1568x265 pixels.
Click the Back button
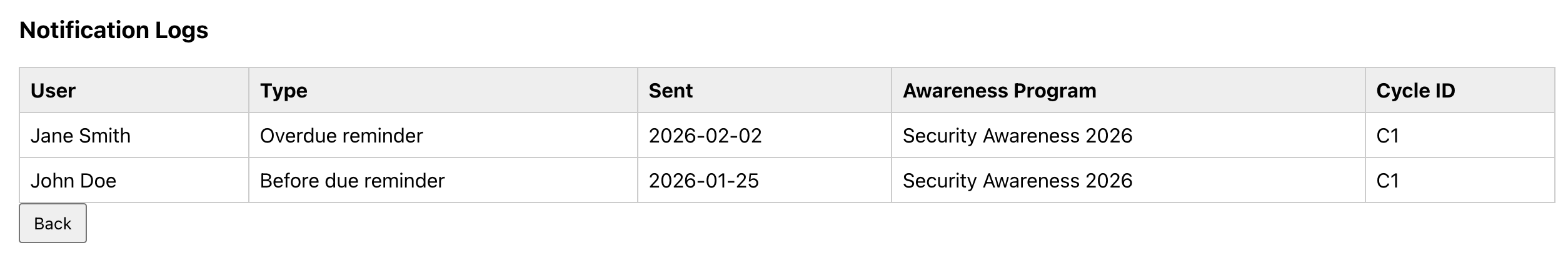coord(53,223)
